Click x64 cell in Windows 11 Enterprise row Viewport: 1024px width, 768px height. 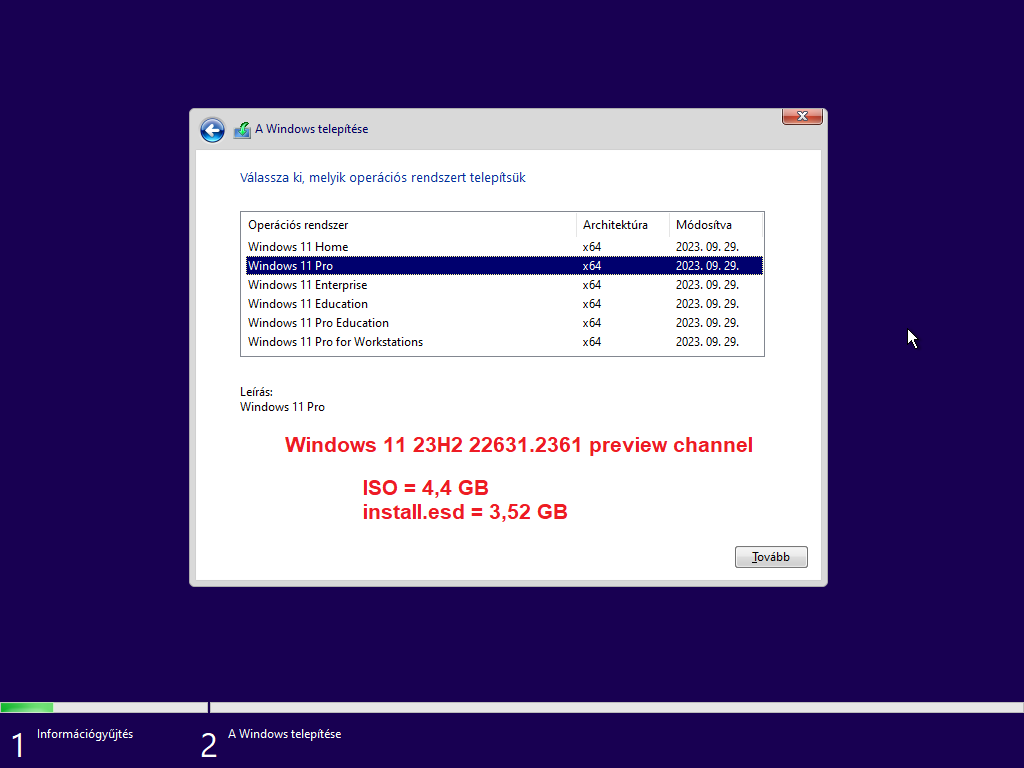592,285
